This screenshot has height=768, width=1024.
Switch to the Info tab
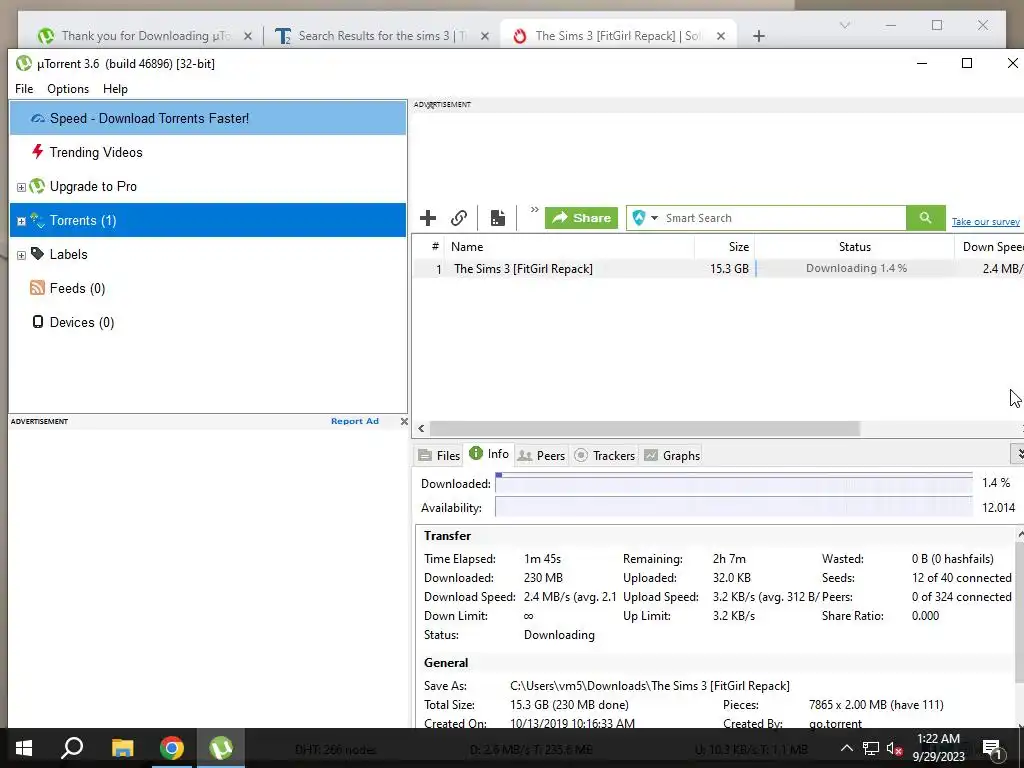489,454
